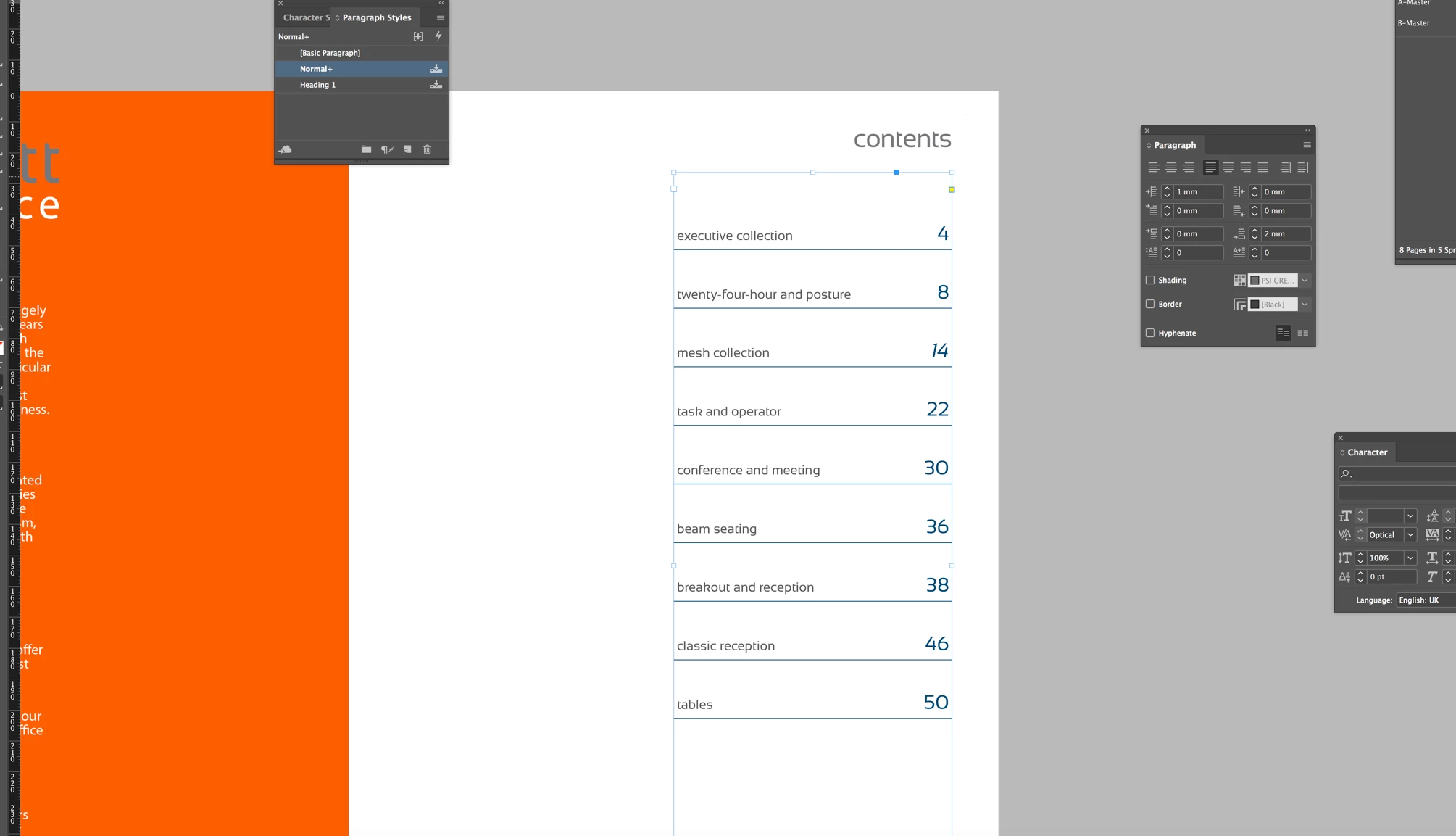Open the border colour dropdown

click(x=1305, y=305)
